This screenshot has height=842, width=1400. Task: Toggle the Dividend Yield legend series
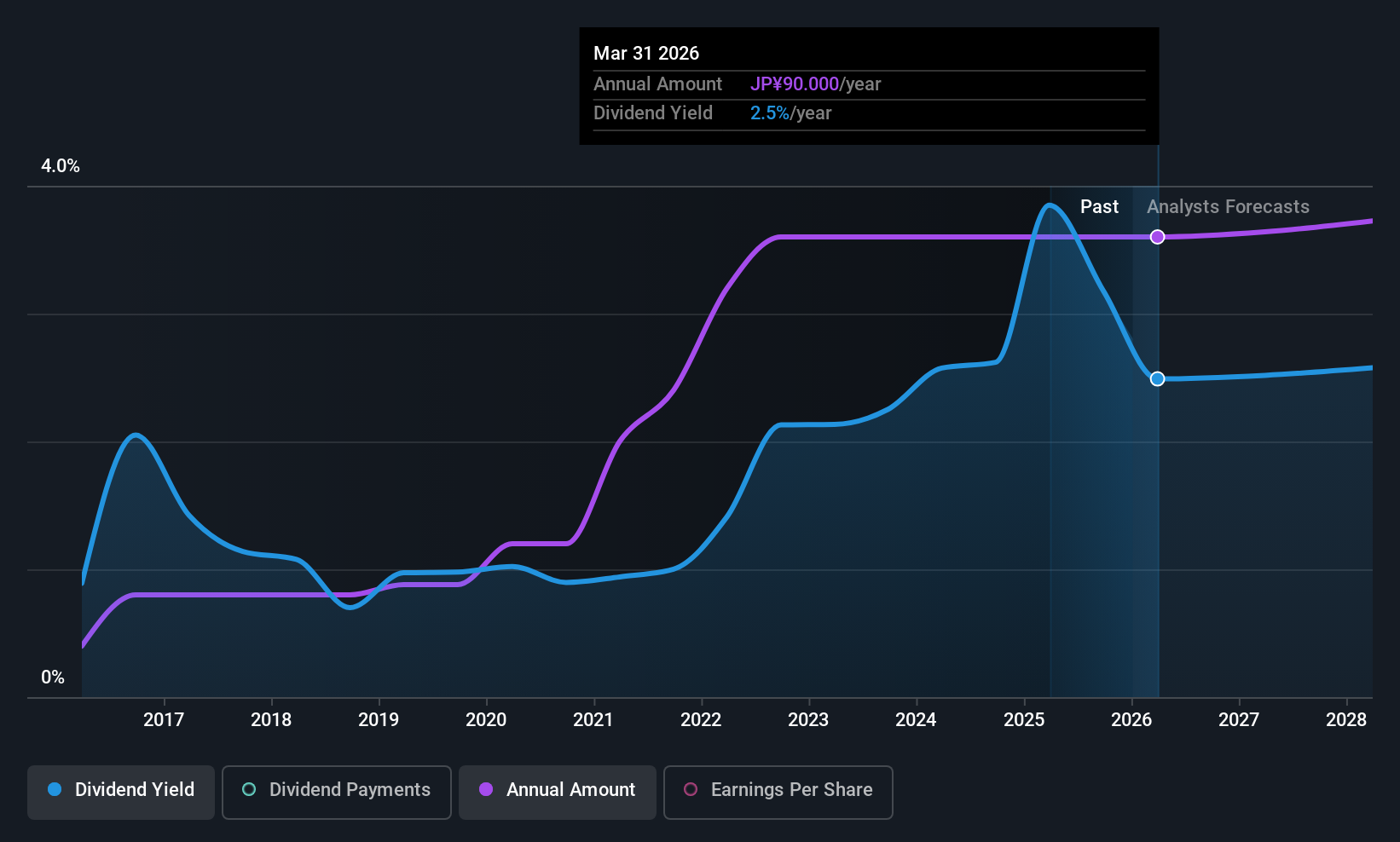[x=121, y=793]
